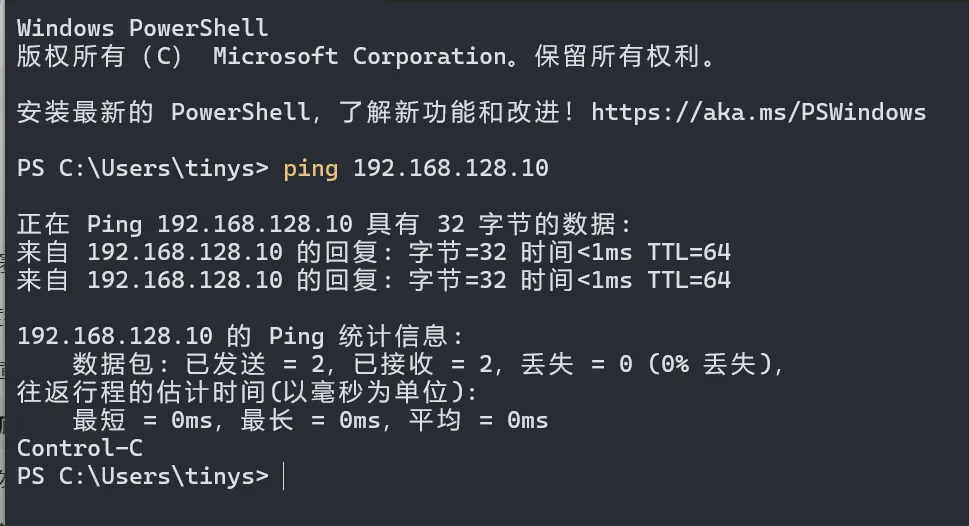969x526 pixels.
Task: Click the '平均 = 0ms' value
Action: (x=478, y=420)
